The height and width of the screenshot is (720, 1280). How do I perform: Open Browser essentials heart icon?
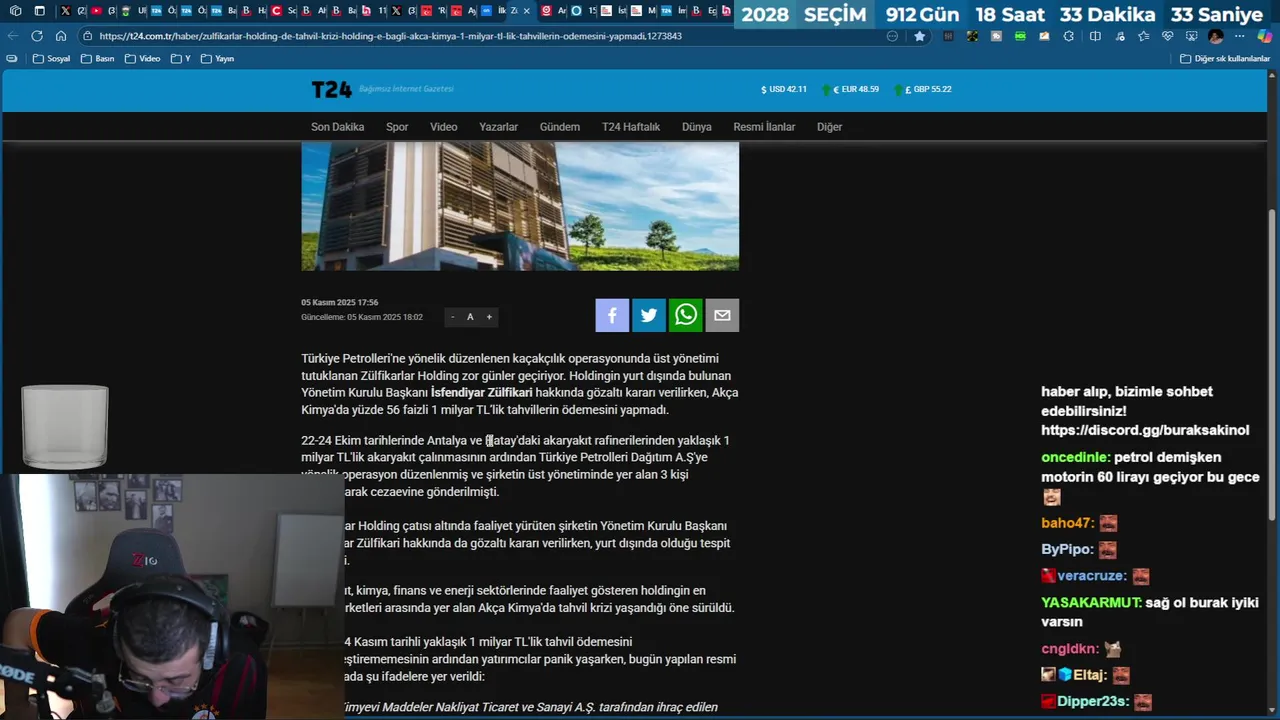[1167, 36]
